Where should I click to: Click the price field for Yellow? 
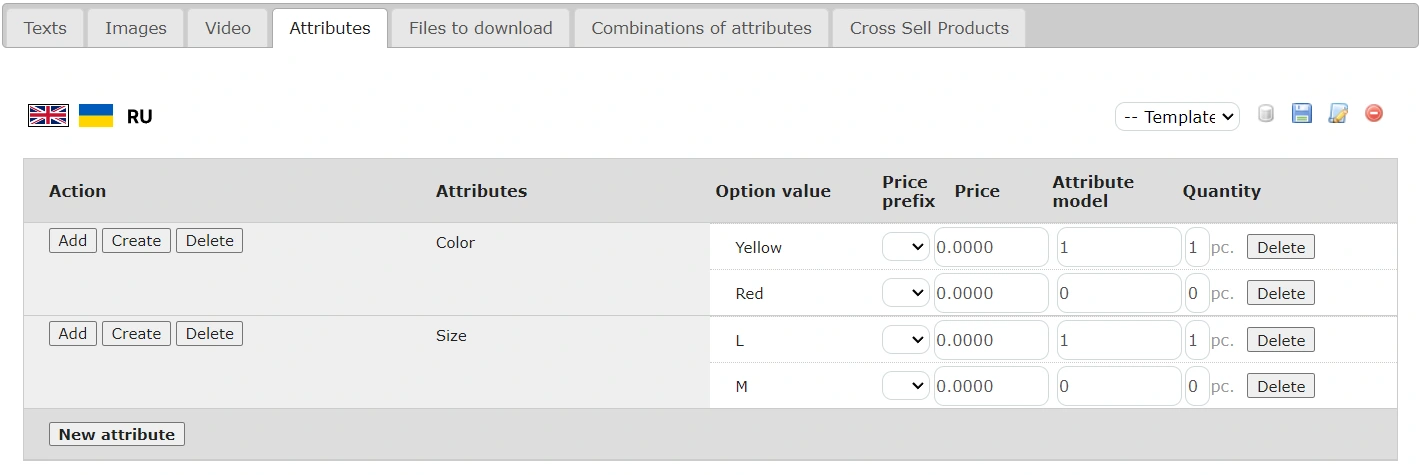point(991,247)
